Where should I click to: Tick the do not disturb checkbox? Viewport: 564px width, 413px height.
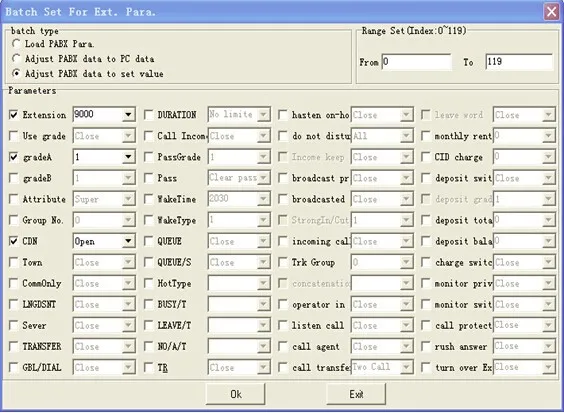(x=283, y=136)
